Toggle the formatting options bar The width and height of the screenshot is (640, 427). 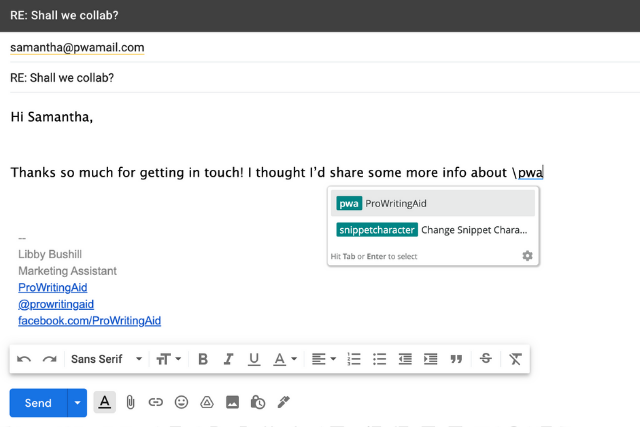point(105,403)
